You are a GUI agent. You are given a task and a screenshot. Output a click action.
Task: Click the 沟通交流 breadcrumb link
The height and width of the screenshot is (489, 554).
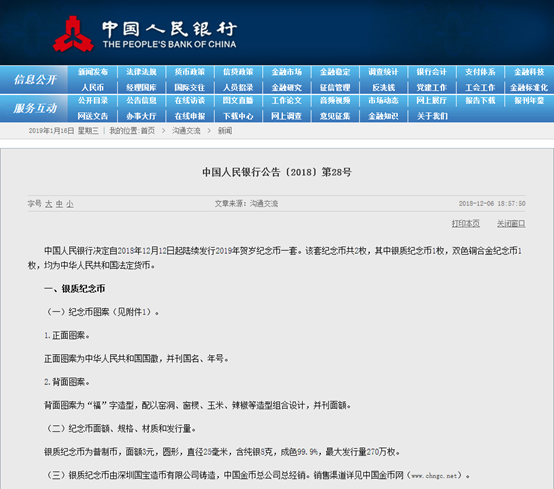pyautogui.click(x=186, y=131)
